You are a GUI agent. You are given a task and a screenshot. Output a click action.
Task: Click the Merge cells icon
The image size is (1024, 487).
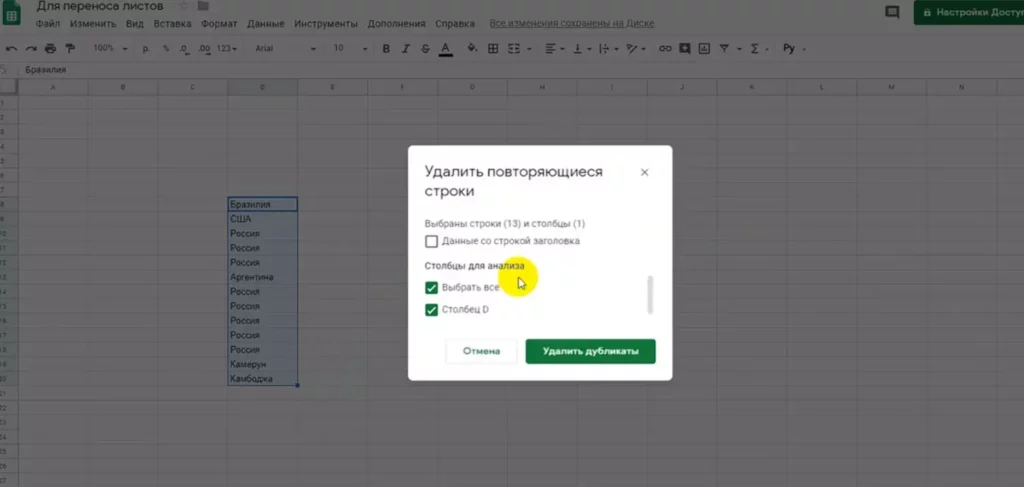point(514,49)
